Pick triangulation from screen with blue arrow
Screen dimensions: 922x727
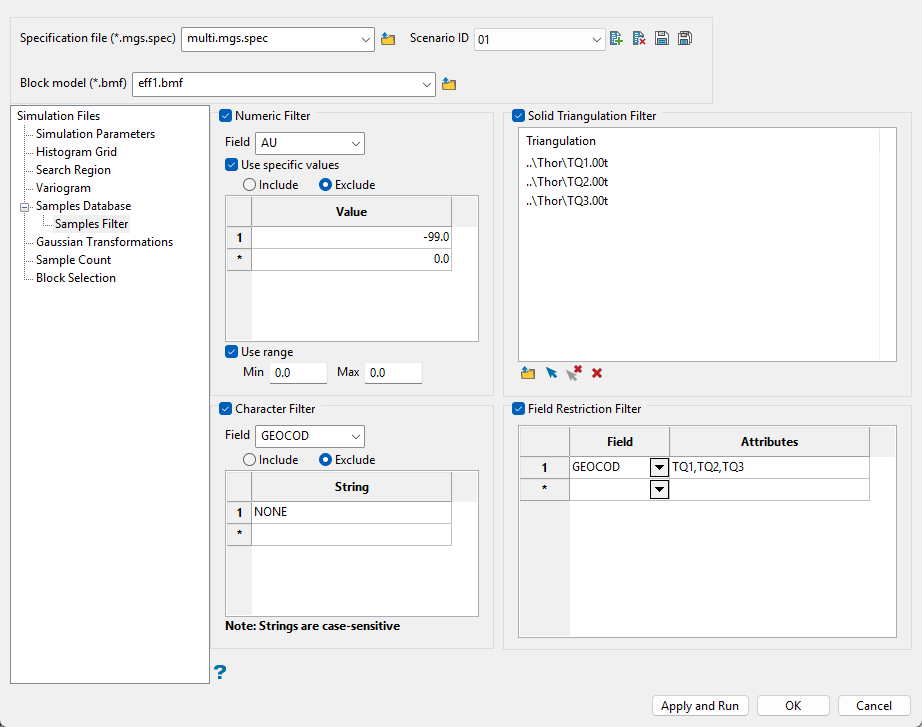pos(551,373)
